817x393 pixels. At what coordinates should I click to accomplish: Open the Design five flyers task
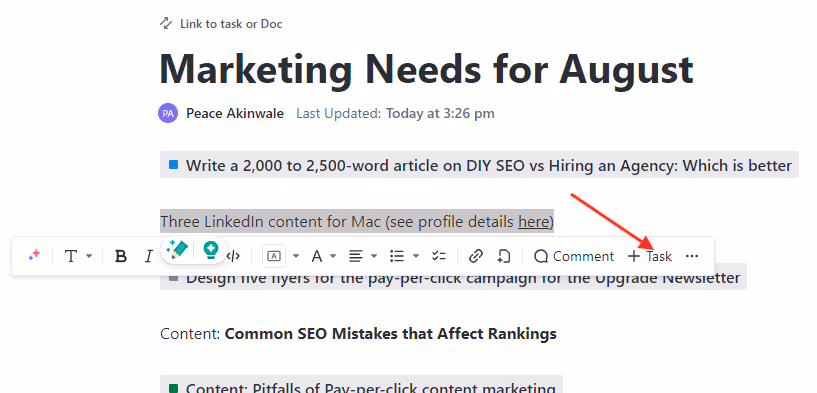[x=453, y=277]
